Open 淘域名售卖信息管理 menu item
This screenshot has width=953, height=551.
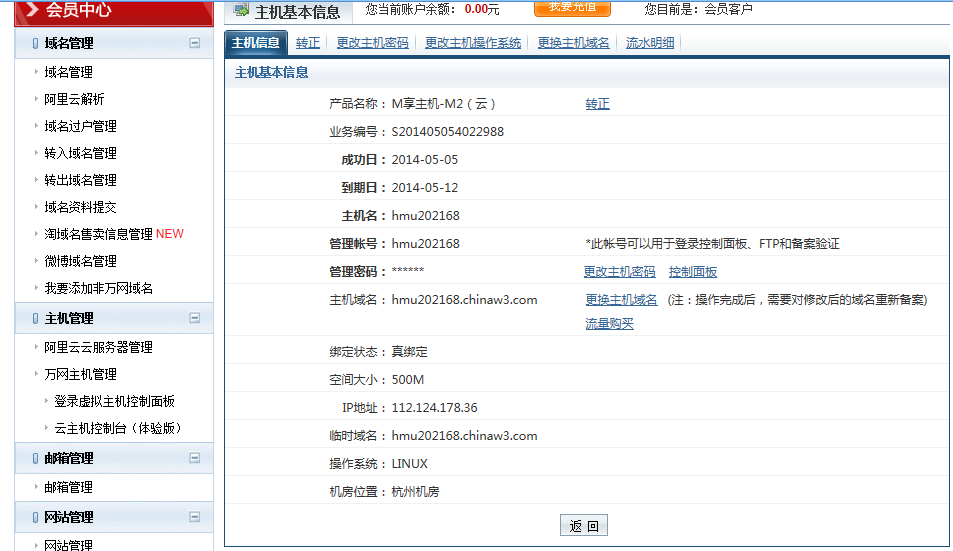click(98, 234)
